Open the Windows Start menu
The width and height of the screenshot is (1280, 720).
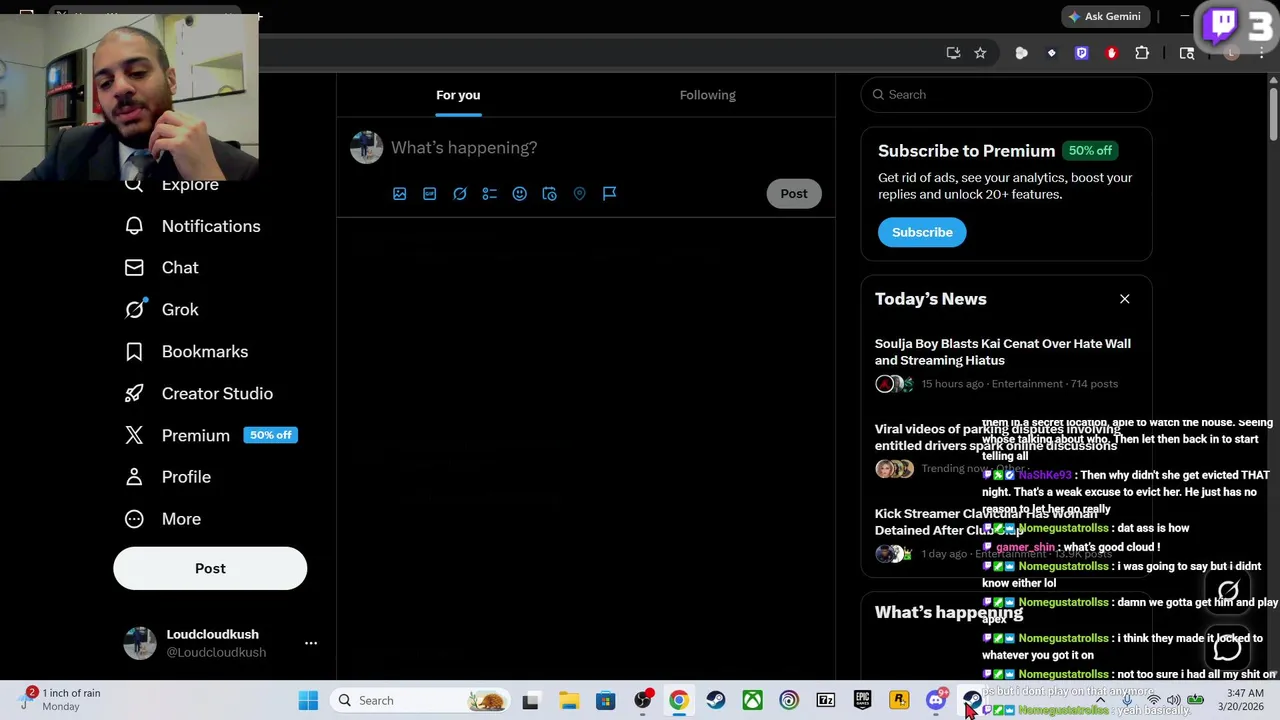pos(308,701)
